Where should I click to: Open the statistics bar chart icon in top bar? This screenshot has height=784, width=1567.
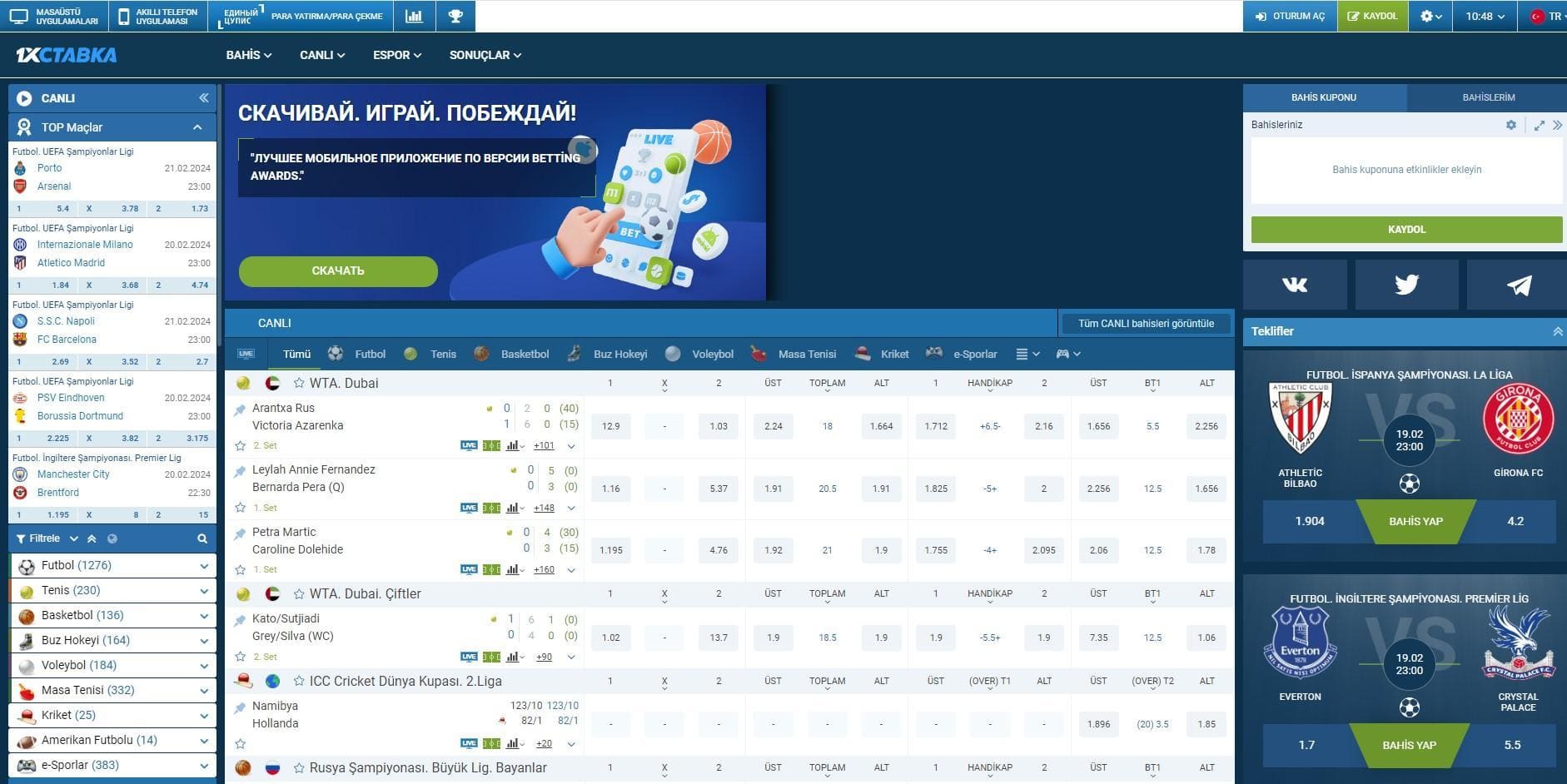pos(413,16)
